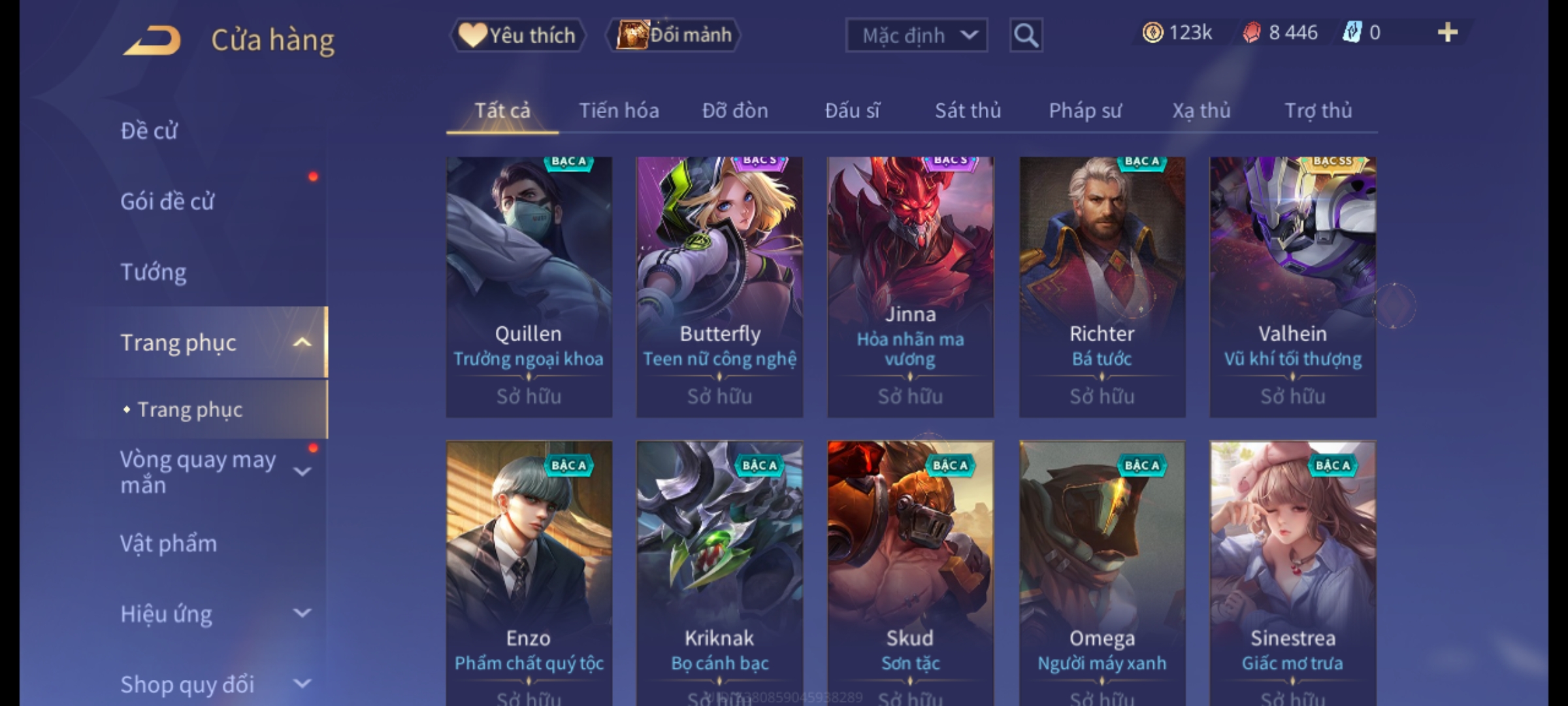Expand the Shop quy đổi section
The height and width of the screenshot is (706, 1568).
pyautogui.click(x=302, y=683)
